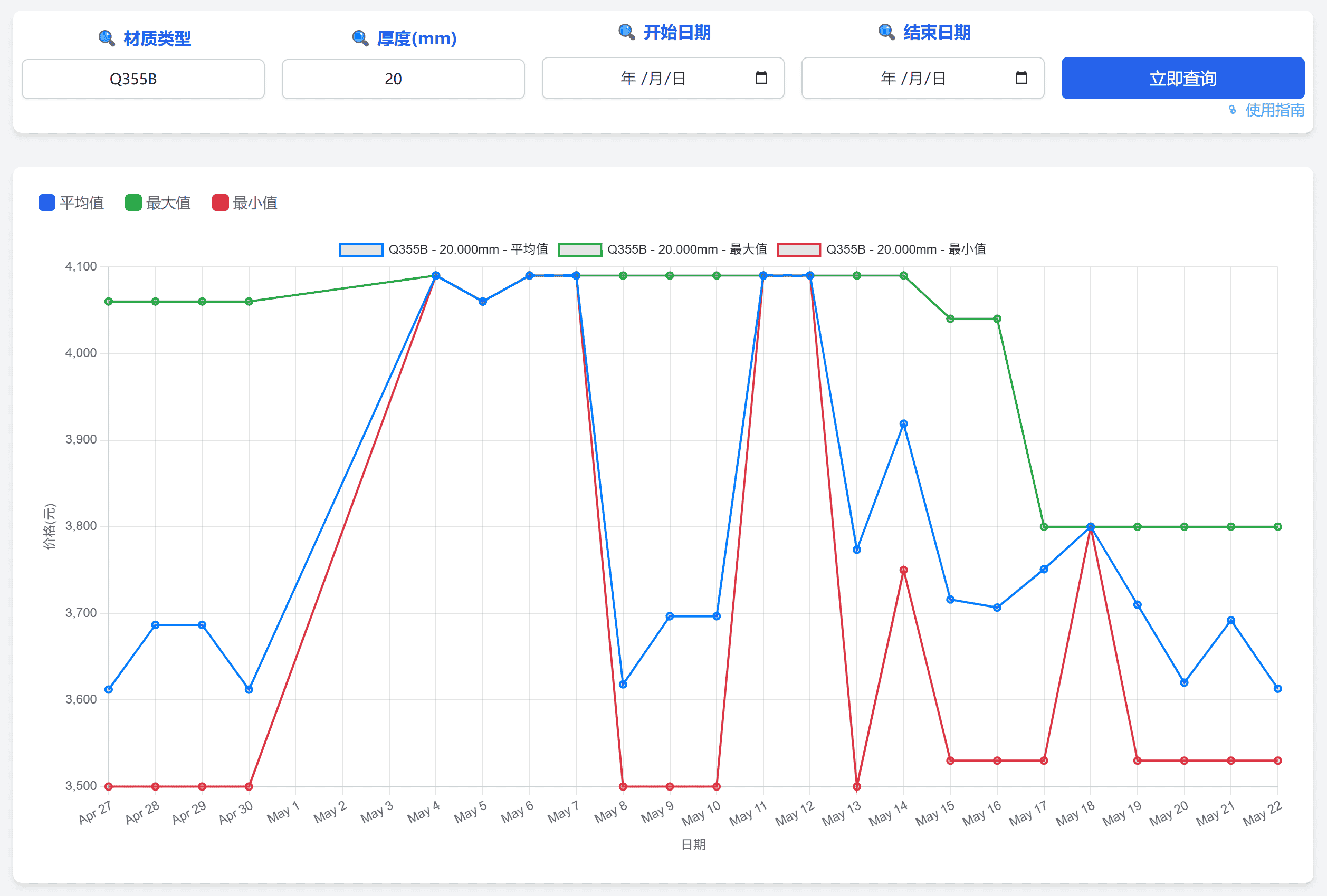The height and width of the screenshot is (896, 1327).
Task: Click the 价格(元) y-axis title
Action: [50, 526]
